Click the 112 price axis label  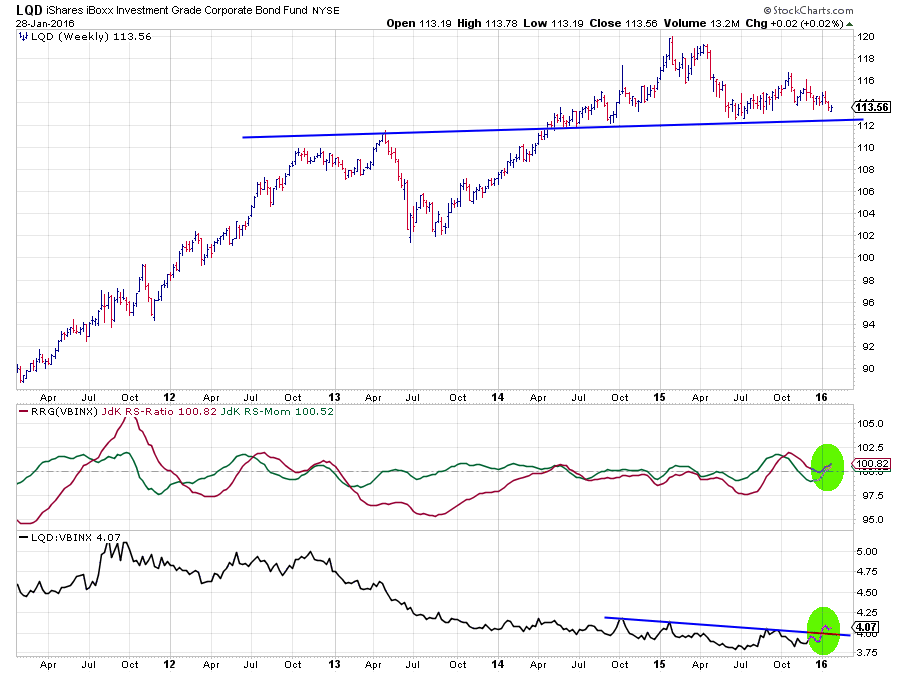(x=865, y=126)
